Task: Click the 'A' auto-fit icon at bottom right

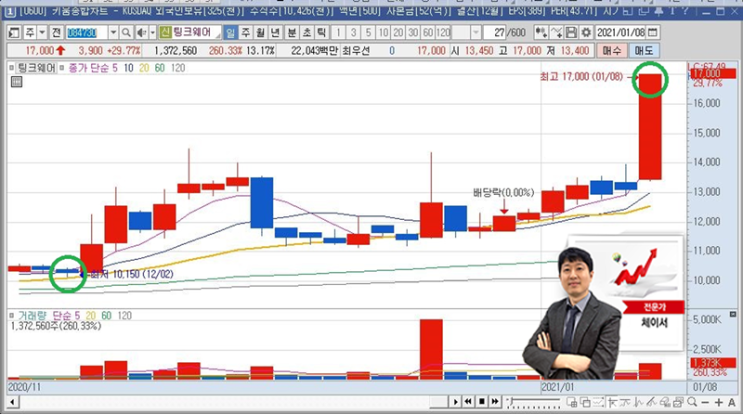Action: (732, 403)
